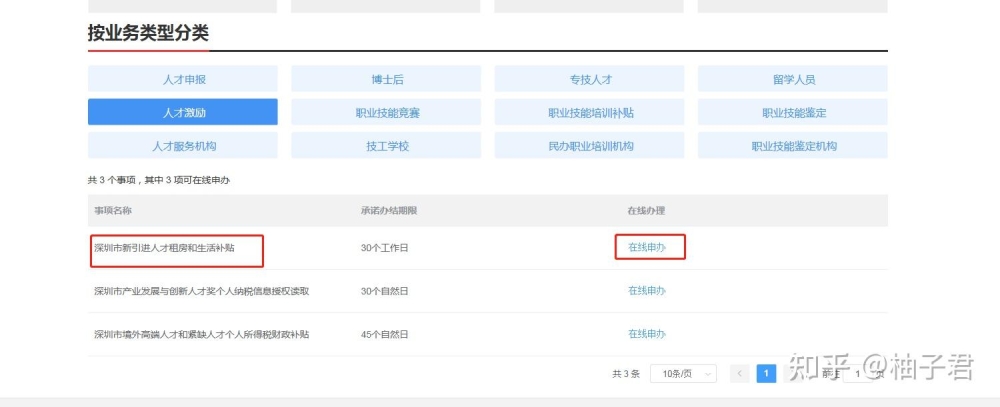Select page 1 in pagination
The height and width of the screenshot is (407, 1000).
(766, 374)
